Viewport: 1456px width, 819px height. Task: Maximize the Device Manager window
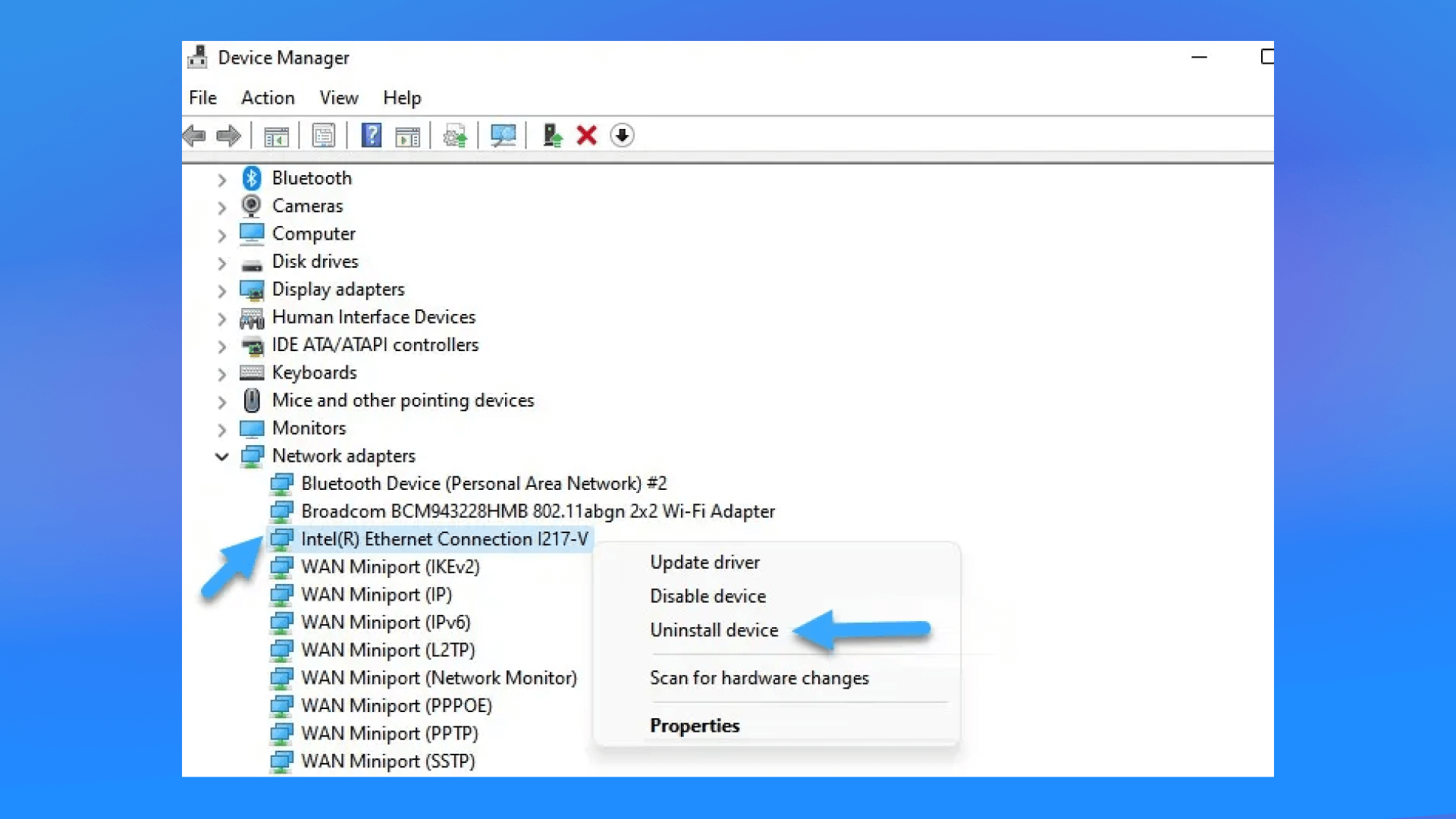[x=1266, y=57]
